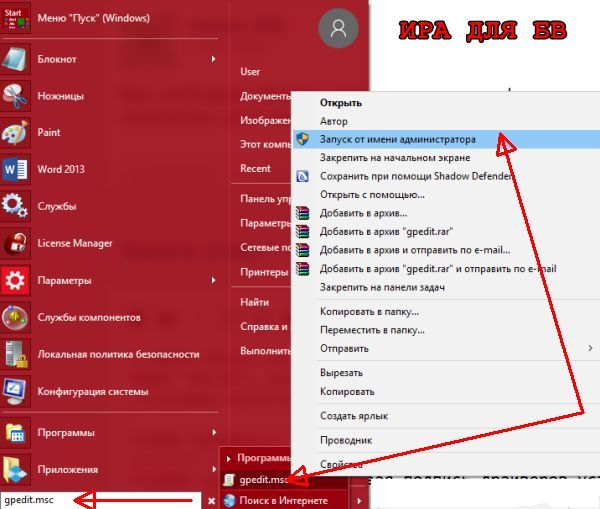Viewport: 600px width, 509px height.
Task: Expand the Программы submenu arrow
Action: 213,432
